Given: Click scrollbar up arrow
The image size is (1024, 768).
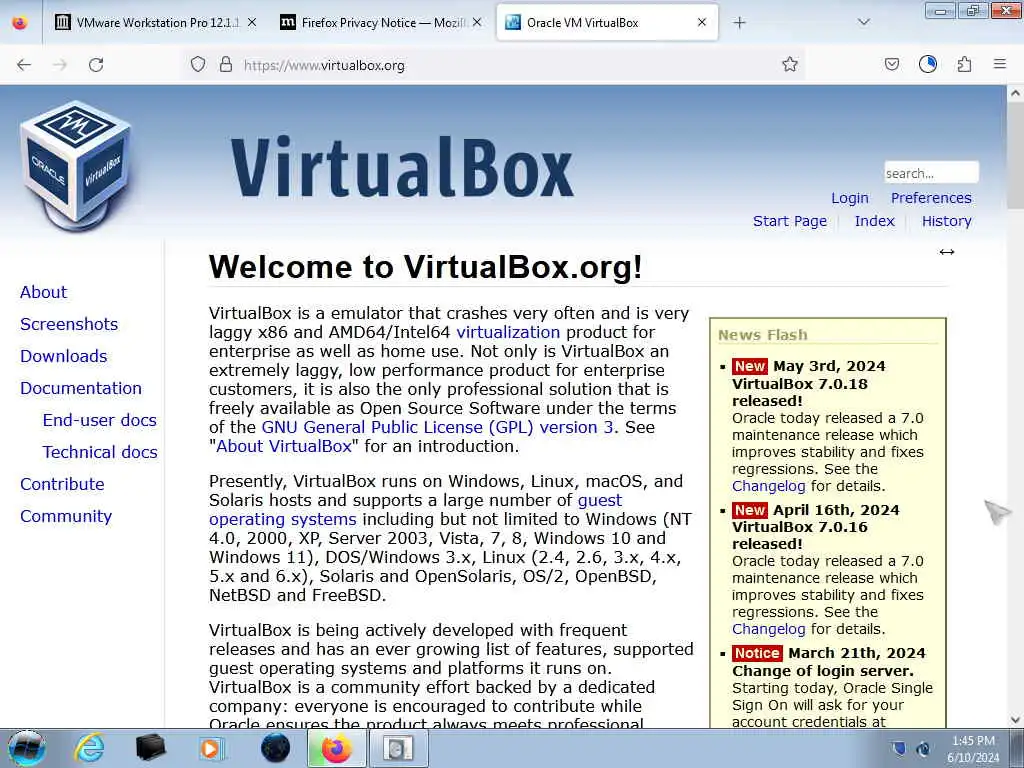Looking at the screenshot, I should pyautogui.click(x=1015, y=93).
